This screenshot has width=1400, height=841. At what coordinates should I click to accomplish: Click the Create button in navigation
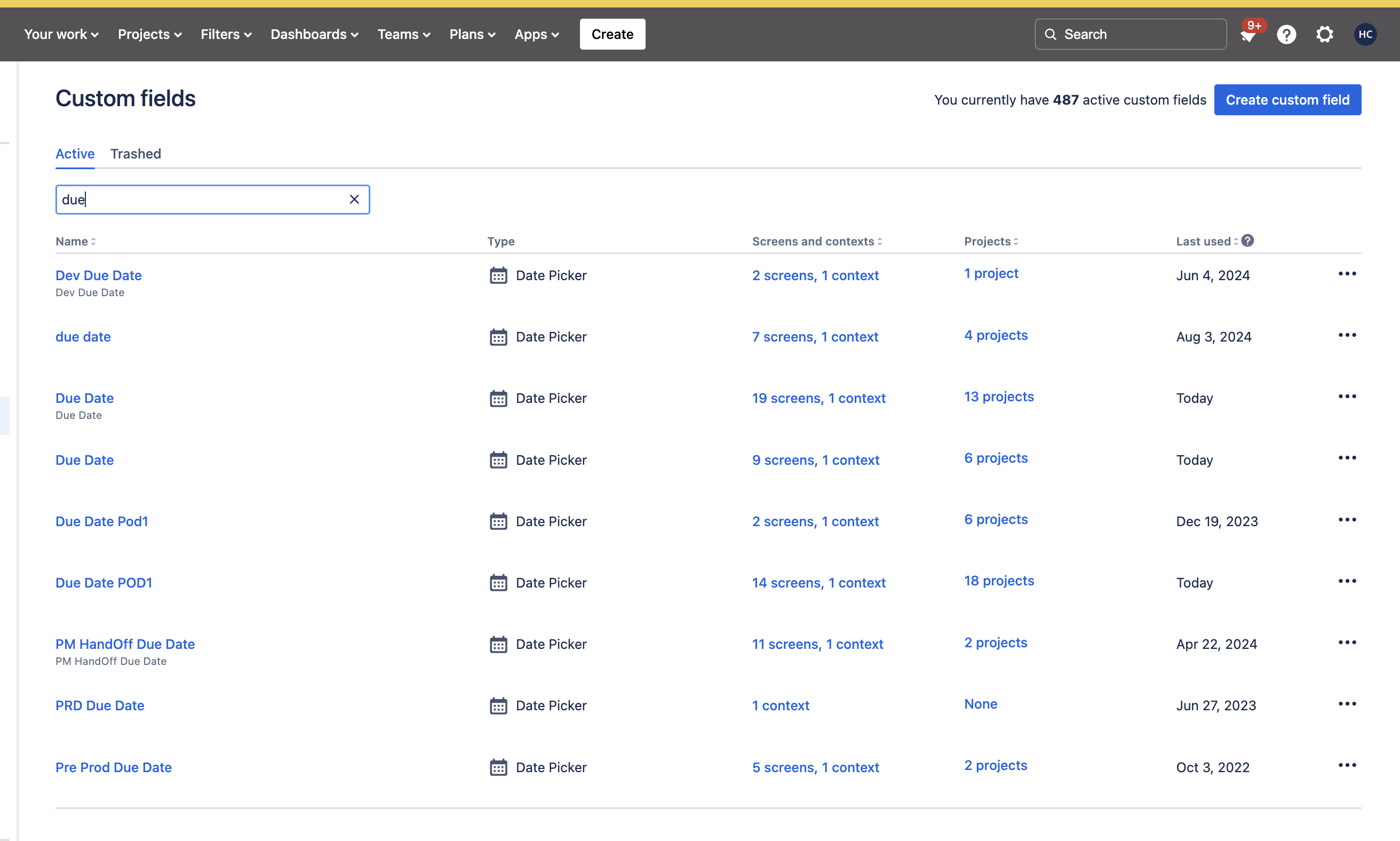[x=612, y=34]
